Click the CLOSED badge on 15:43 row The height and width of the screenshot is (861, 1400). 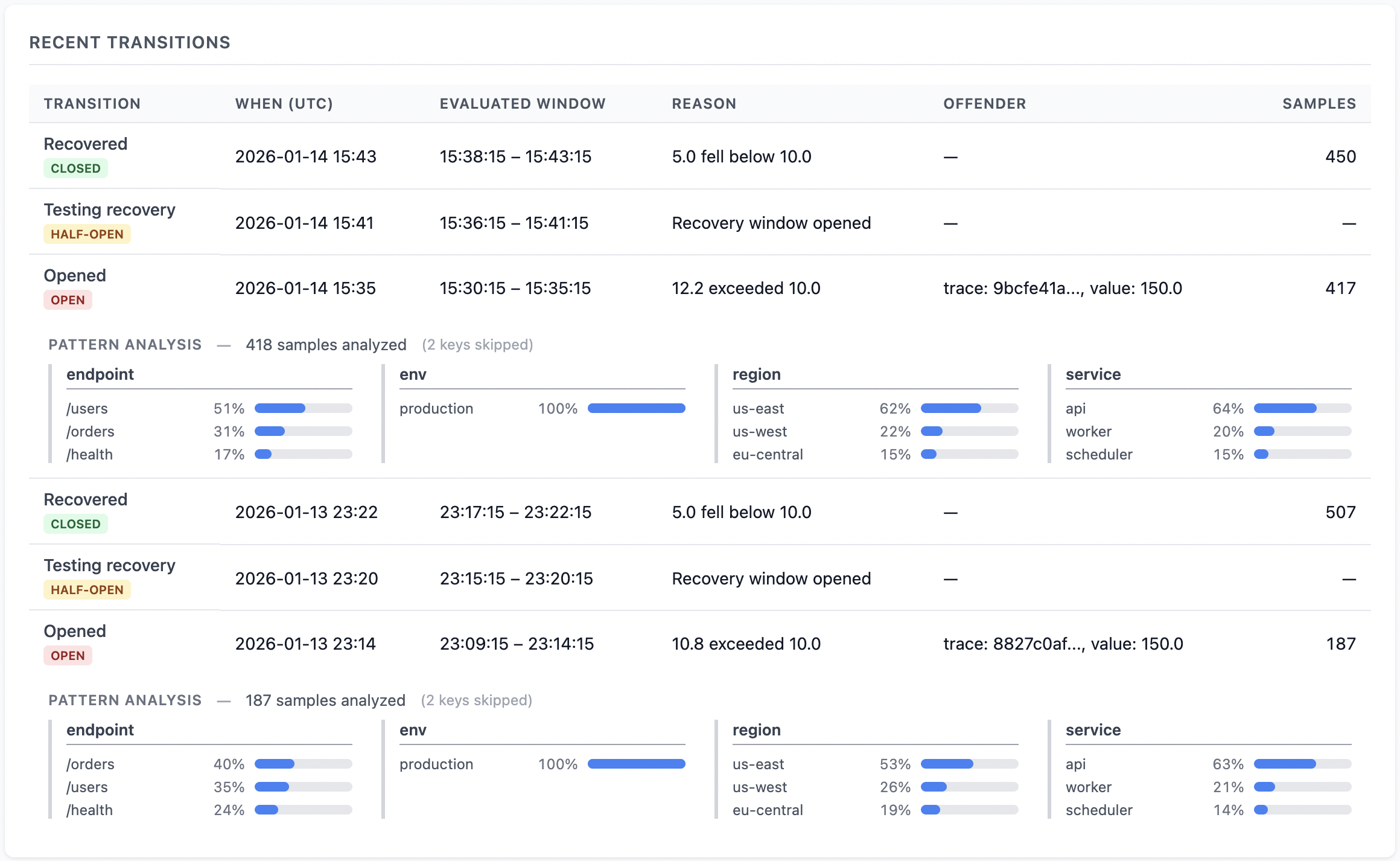click(75, 168)
